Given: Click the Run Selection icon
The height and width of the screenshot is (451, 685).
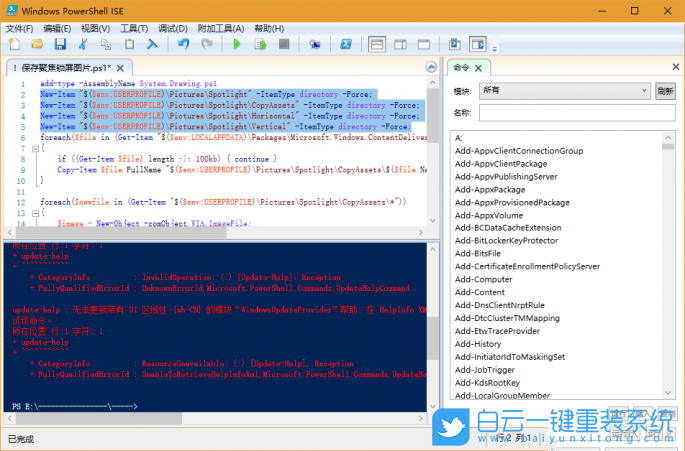Looking at the screenshot, I should 260,45.
